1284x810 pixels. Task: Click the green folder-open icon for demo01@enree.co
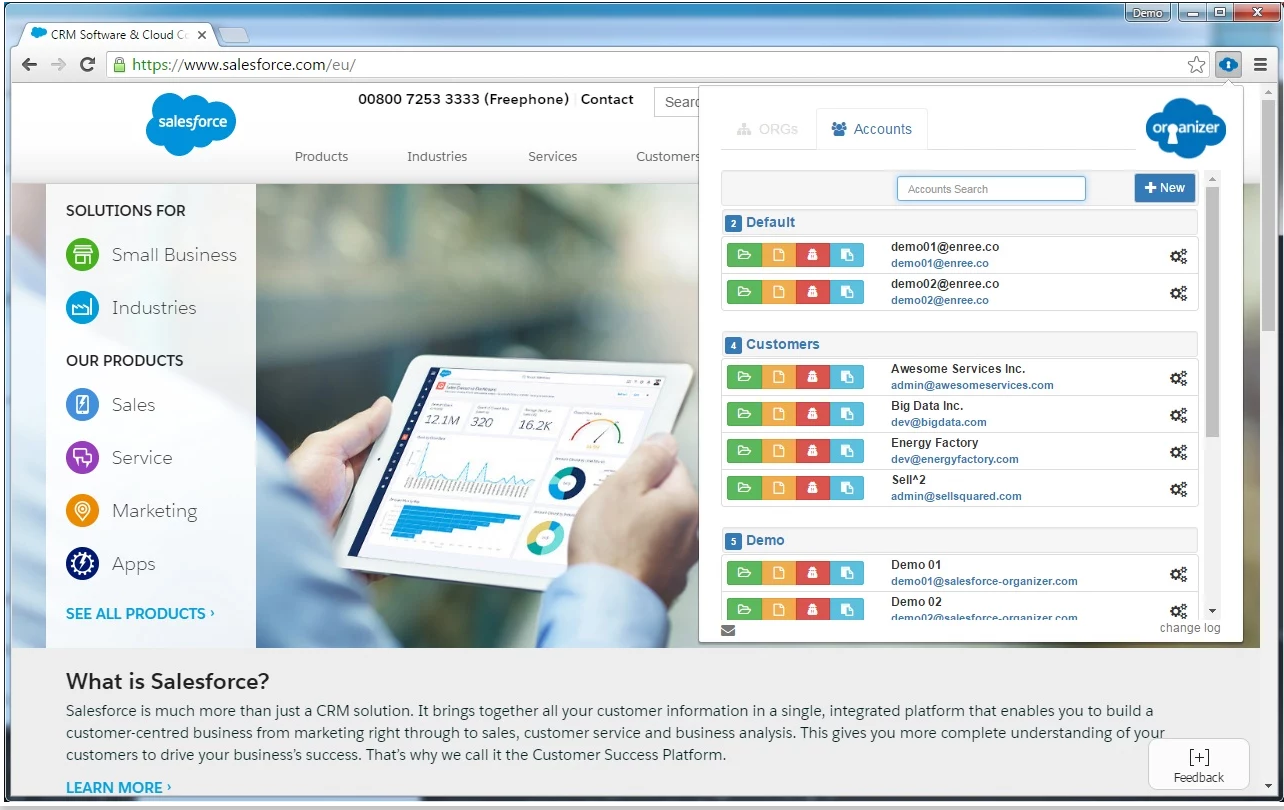[x=744, y=255]
